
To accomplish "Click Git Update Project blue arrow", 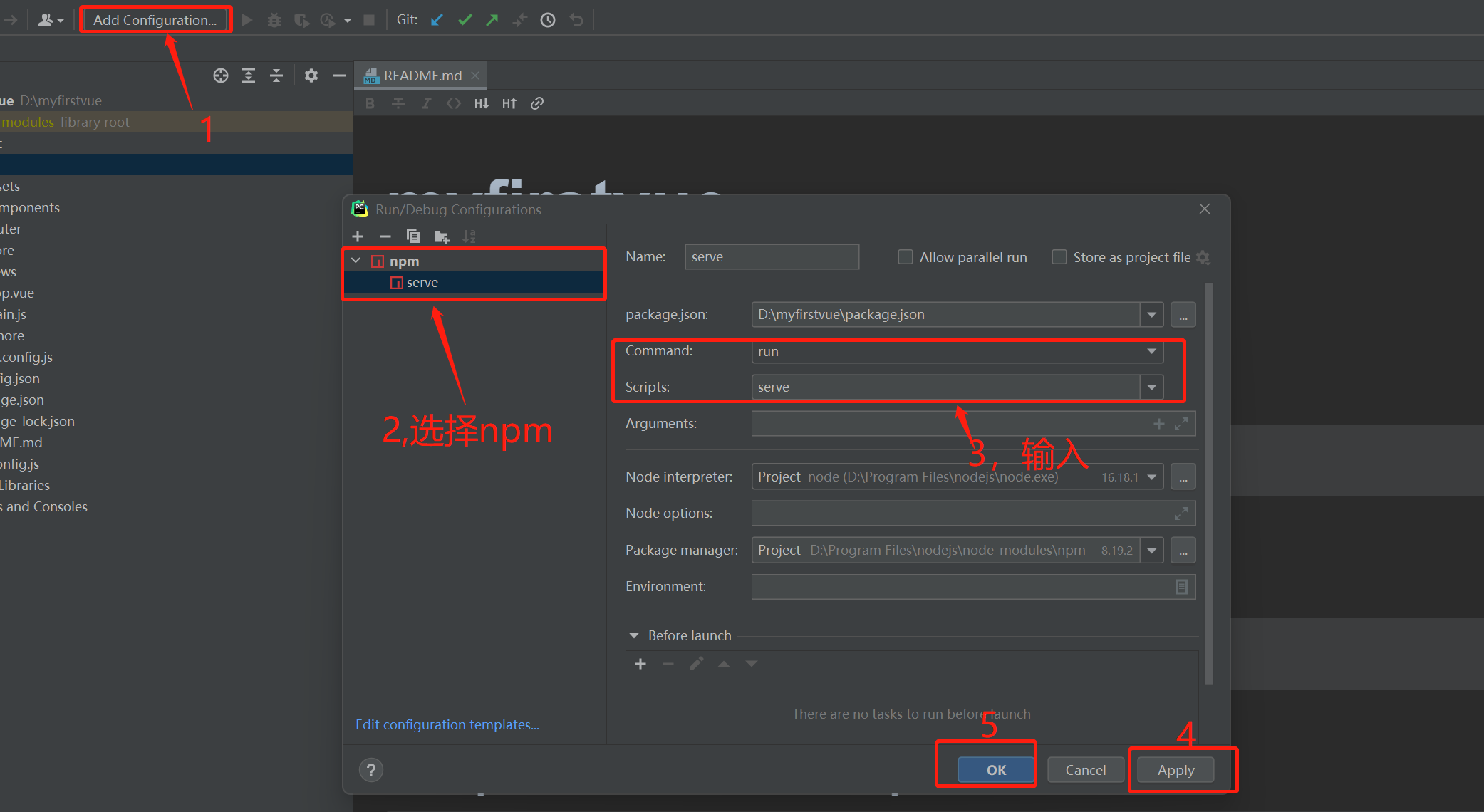I will pyautogui.click(x=437, y=20).
